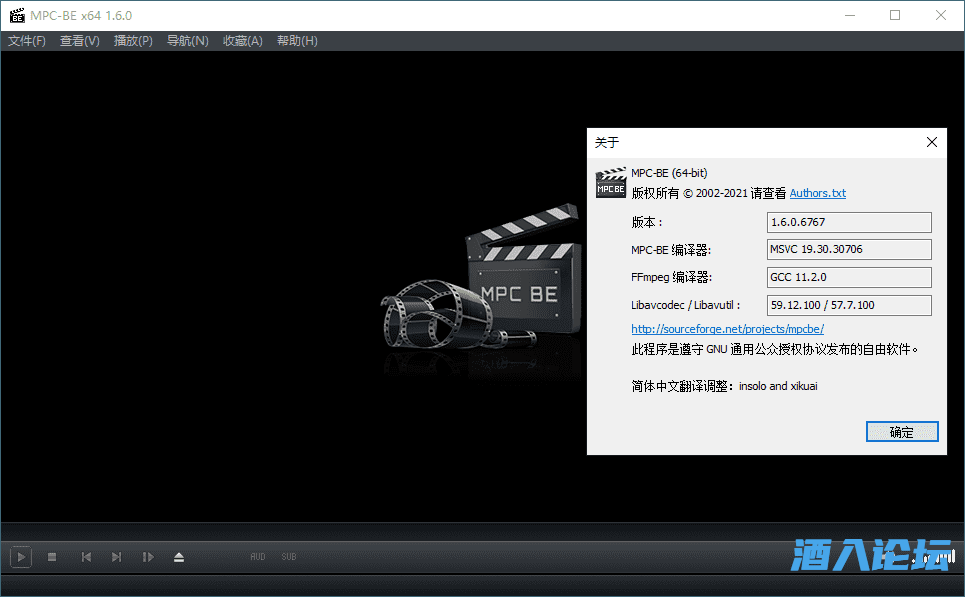The image size is (965, 597).
Task: Open the Authors.txt link
Action: tap(817, 193)
